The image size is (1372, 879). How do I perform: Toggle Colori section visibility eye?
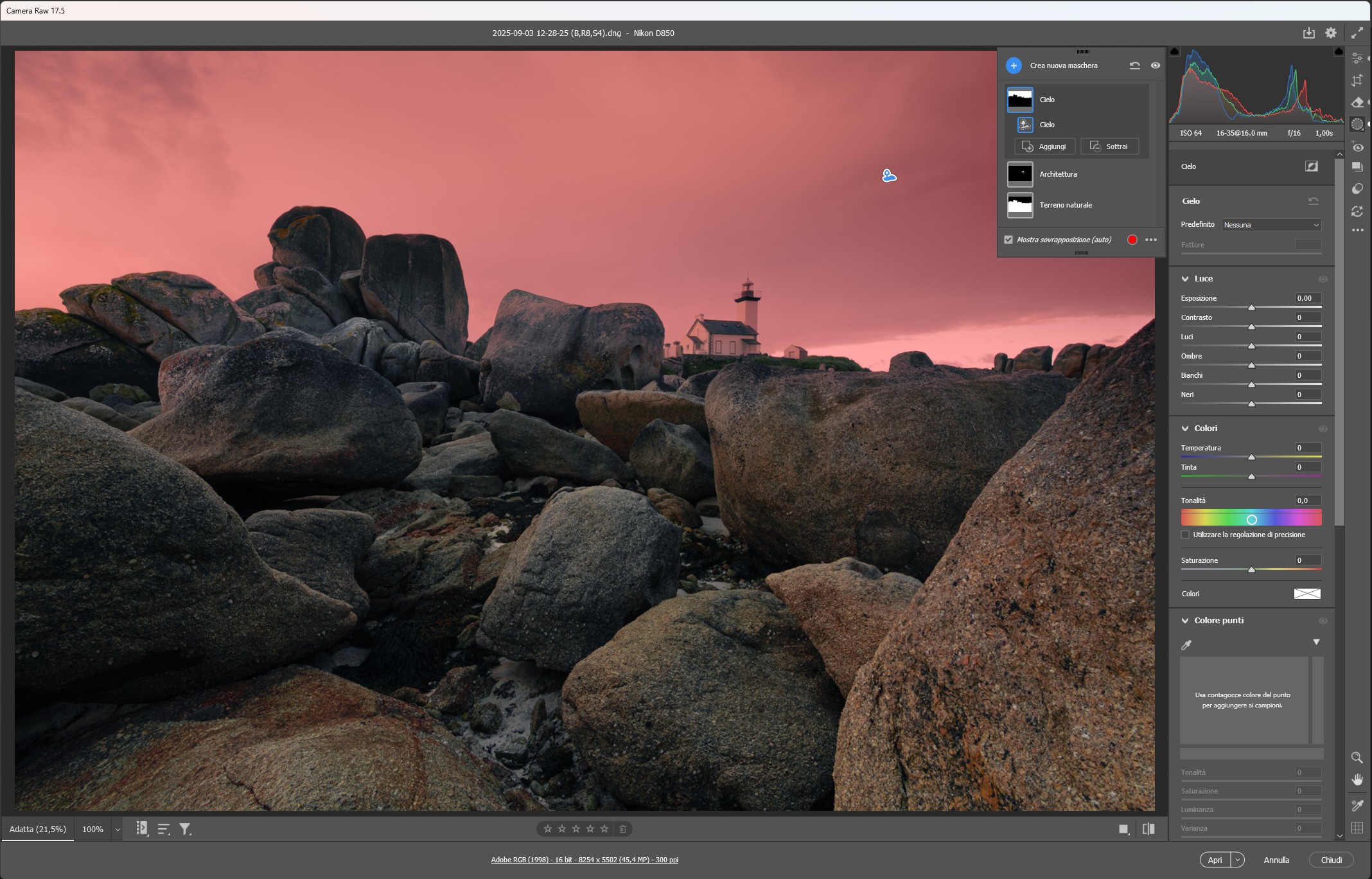1323,429
